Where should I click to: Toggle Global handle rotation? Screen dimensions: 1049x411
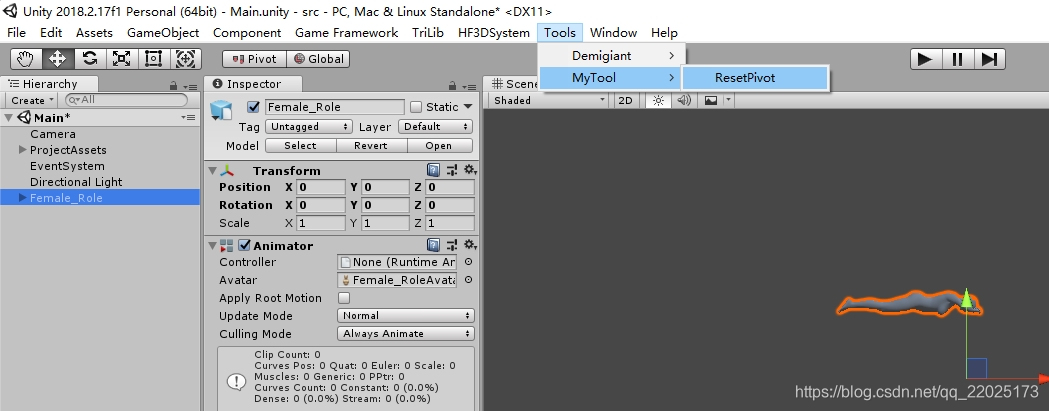(318, 59)
